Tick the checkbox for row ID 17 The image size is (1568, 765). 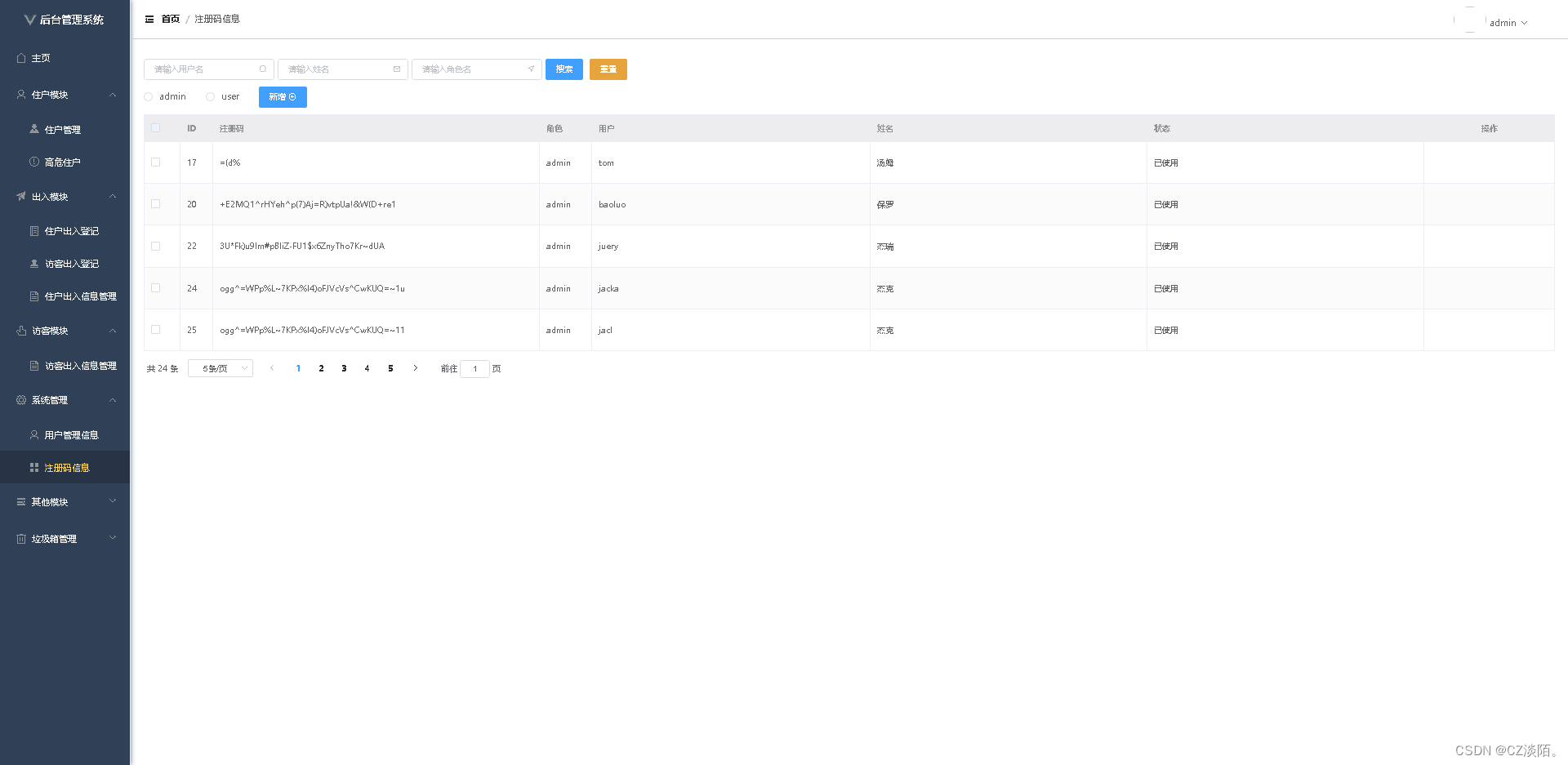click(156, 162)
